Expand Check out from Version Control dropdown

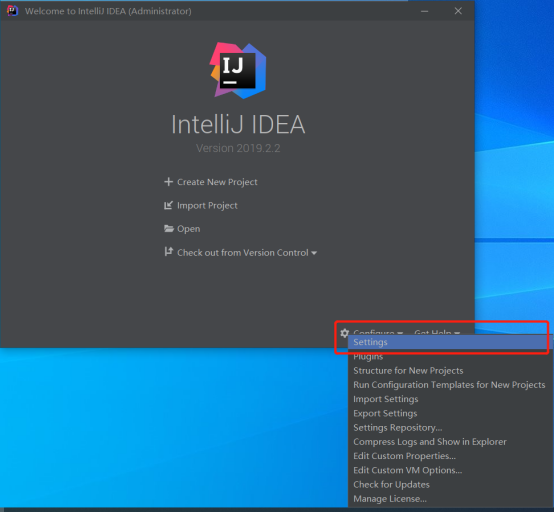point(247,253)
